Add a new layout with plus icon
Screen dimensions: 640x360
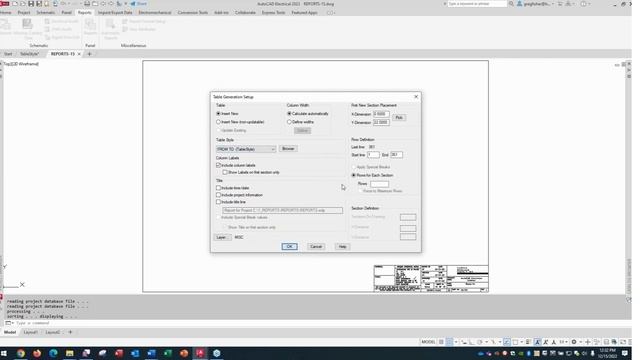[70, 332]
